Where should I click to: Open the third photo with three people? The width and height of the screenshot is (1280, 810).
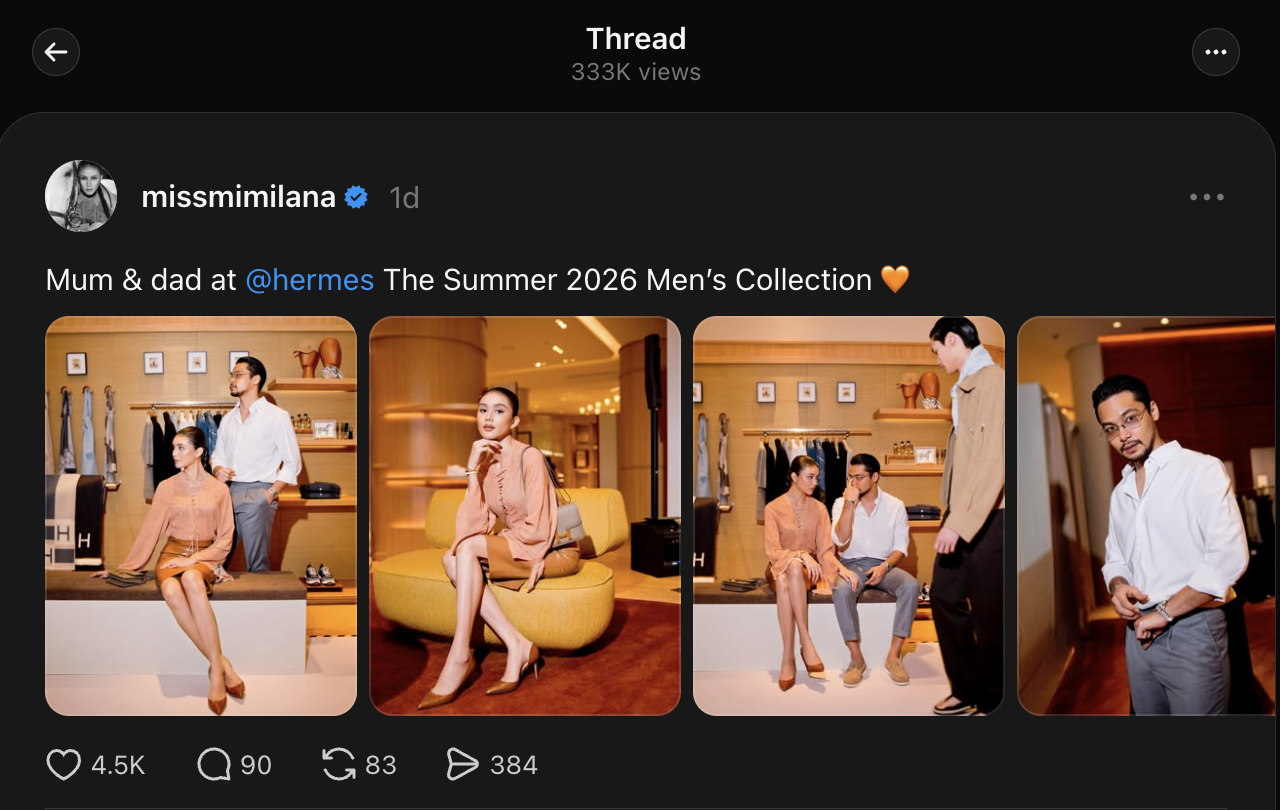[848, 516]
